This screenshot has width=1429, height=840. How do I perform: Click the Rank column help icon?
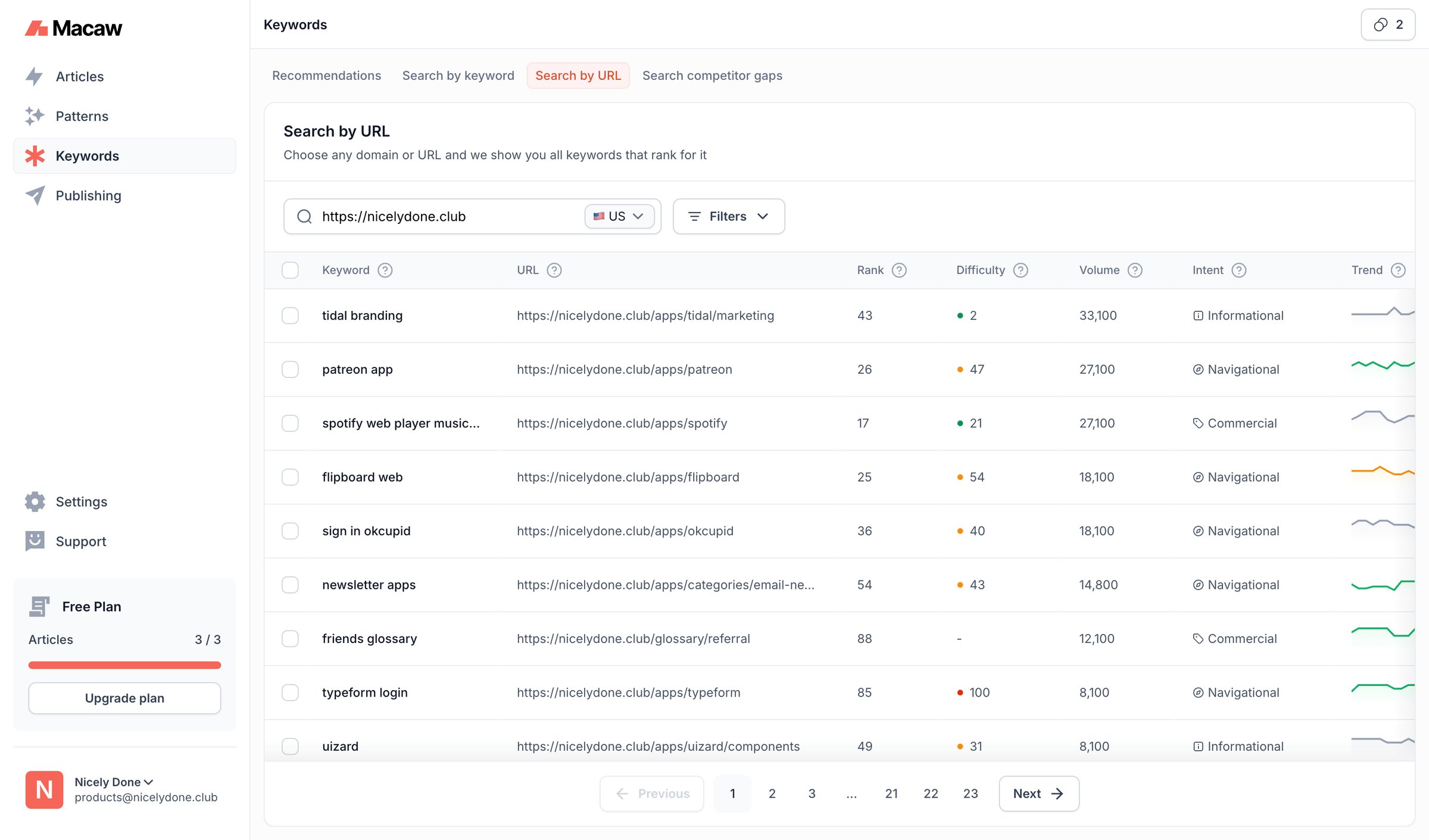pos(899,270)
